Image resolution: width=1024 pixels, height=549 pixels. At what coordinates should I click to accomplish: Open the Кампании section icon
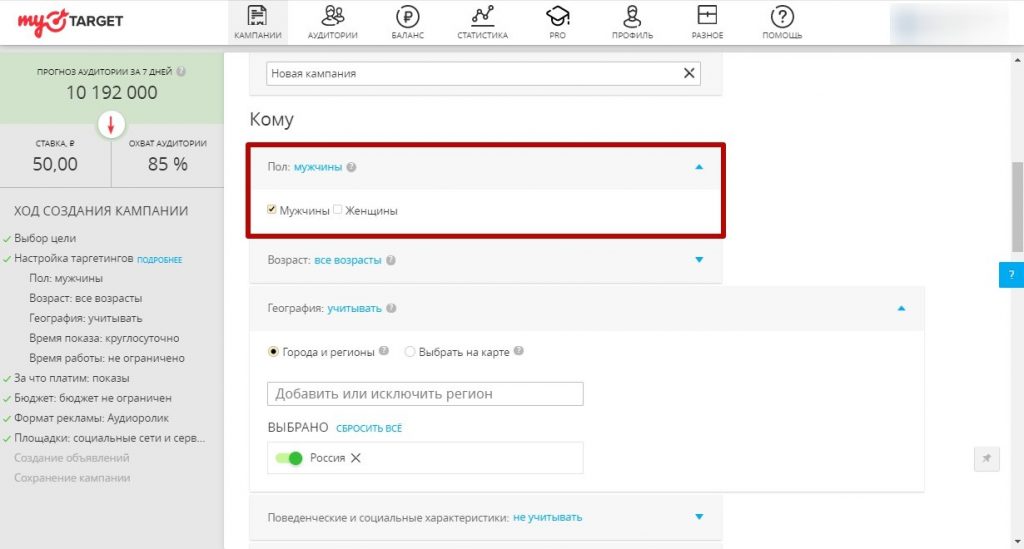tap(257, 17)
